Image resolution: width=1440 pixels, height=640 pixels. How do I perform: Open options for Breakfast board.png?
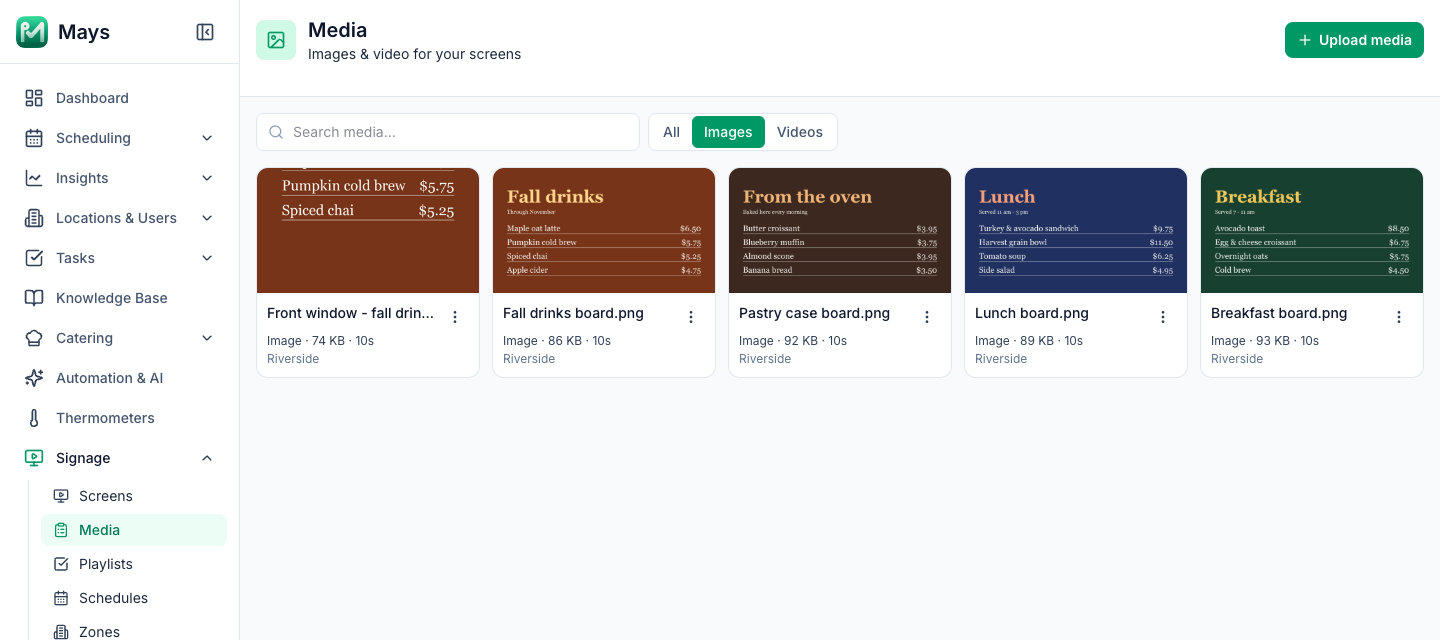[1399, 317]
